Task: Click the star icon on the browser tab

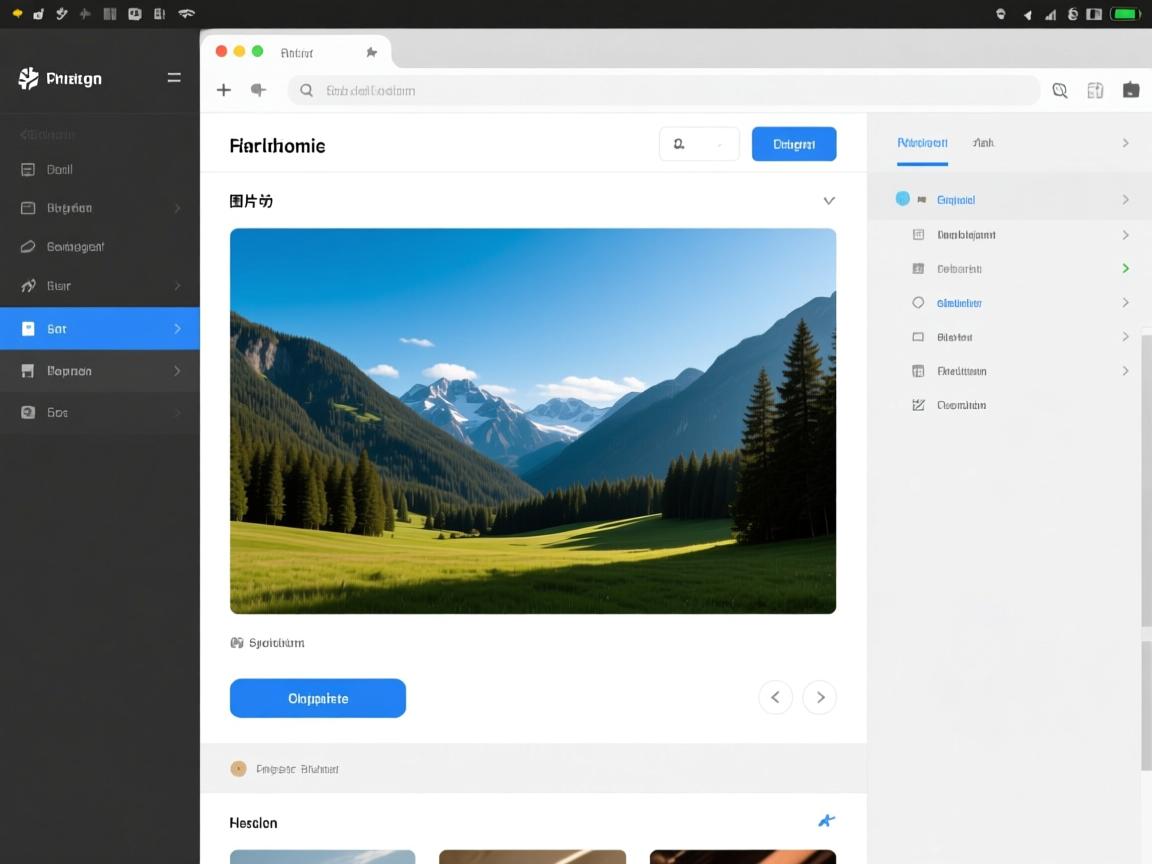Action: pyautogui.click(x=371, y=52)
